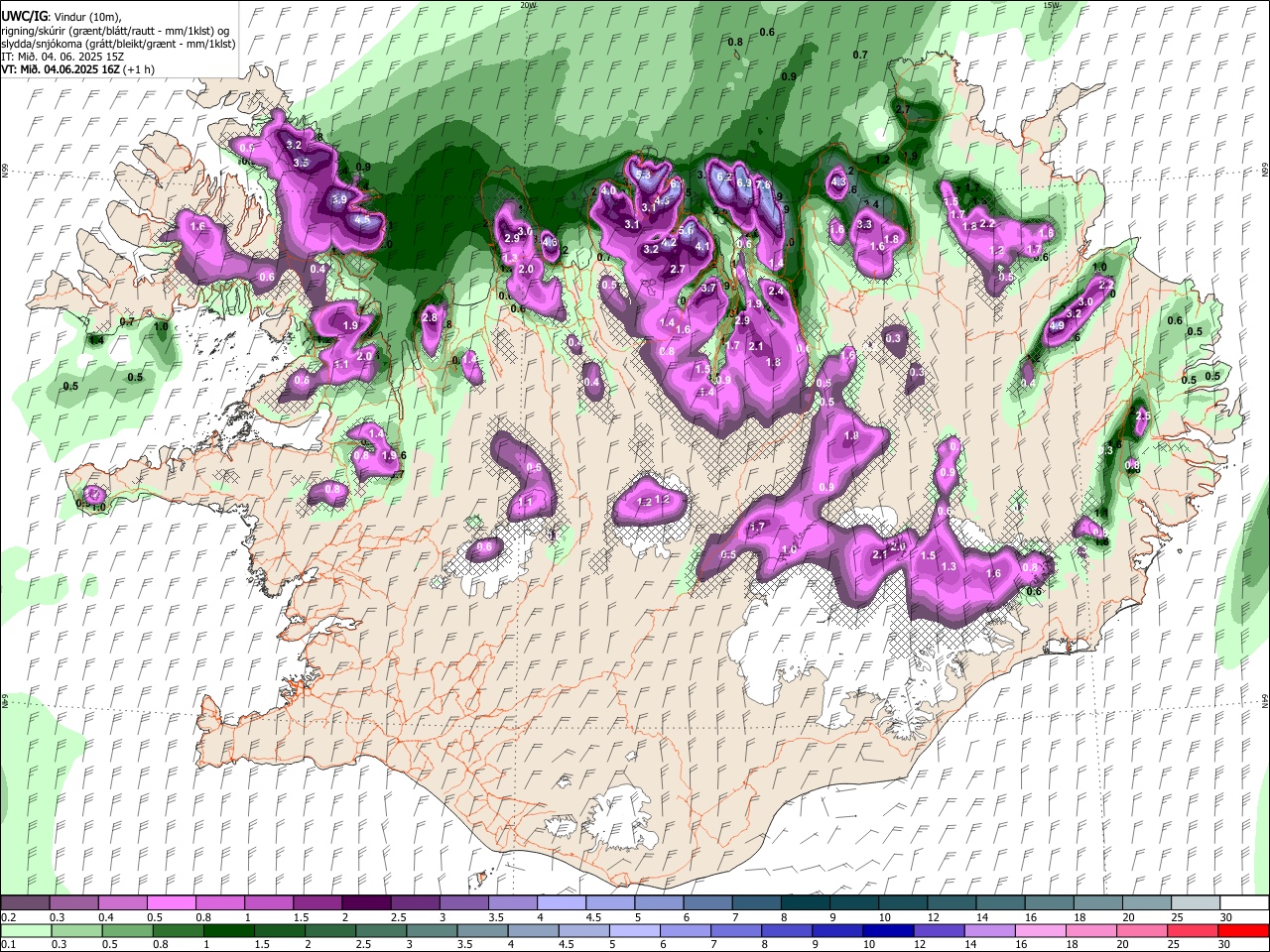The width and height of the screenshot is (1270, 952).
Task: Click the 6.2 precipitation value on the map
Action: coord(723,178)
